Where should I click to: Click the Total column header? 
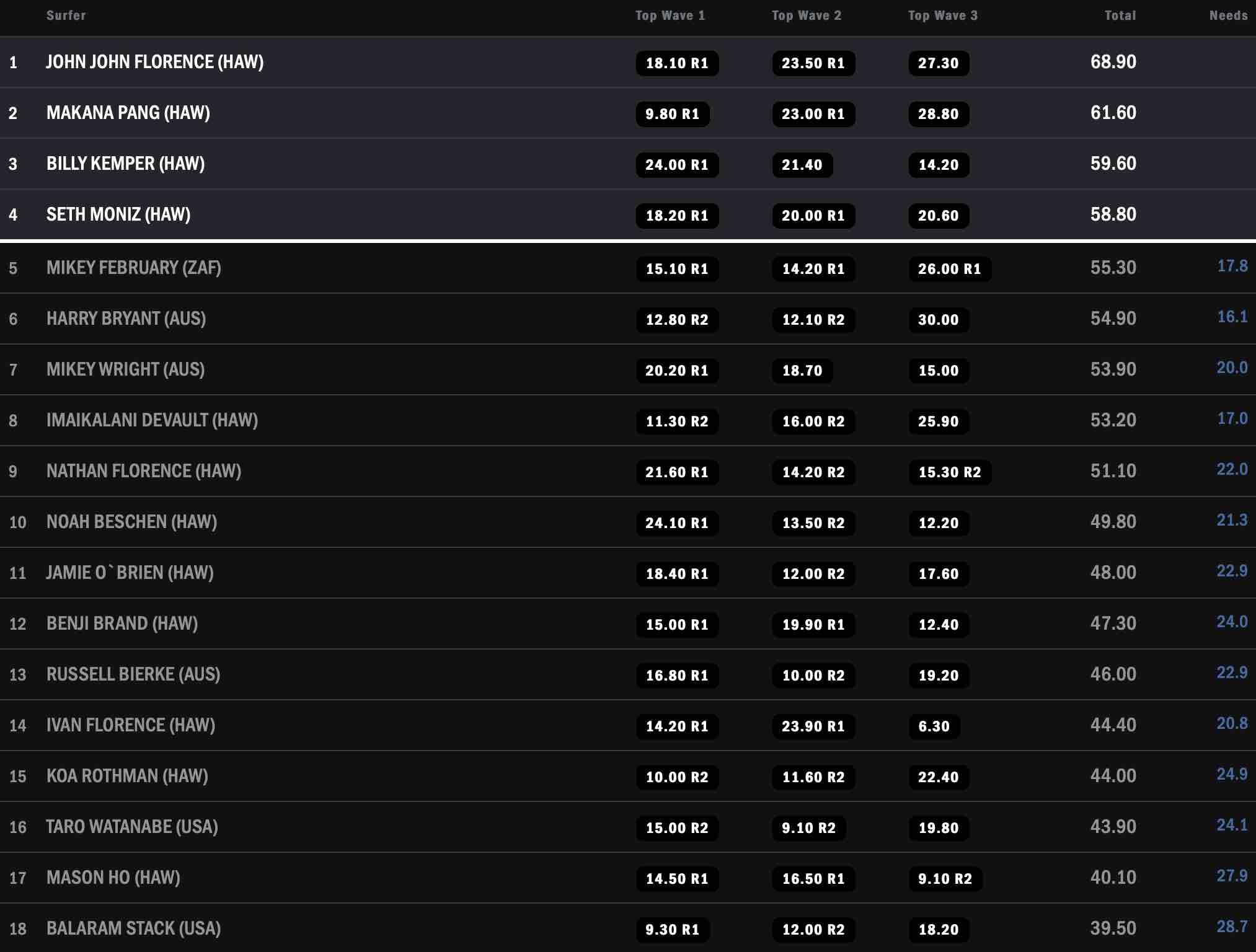click(1120, 15)
